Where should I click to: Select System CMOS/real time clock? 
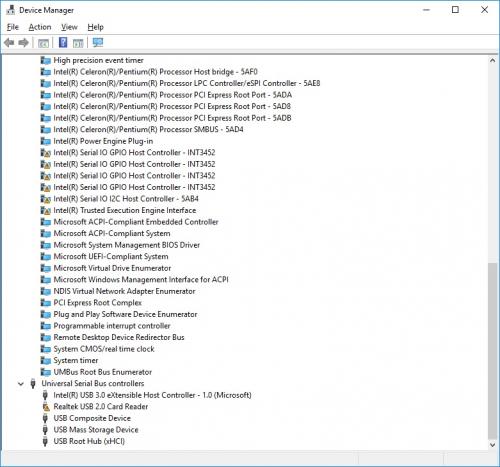(104, 349)
